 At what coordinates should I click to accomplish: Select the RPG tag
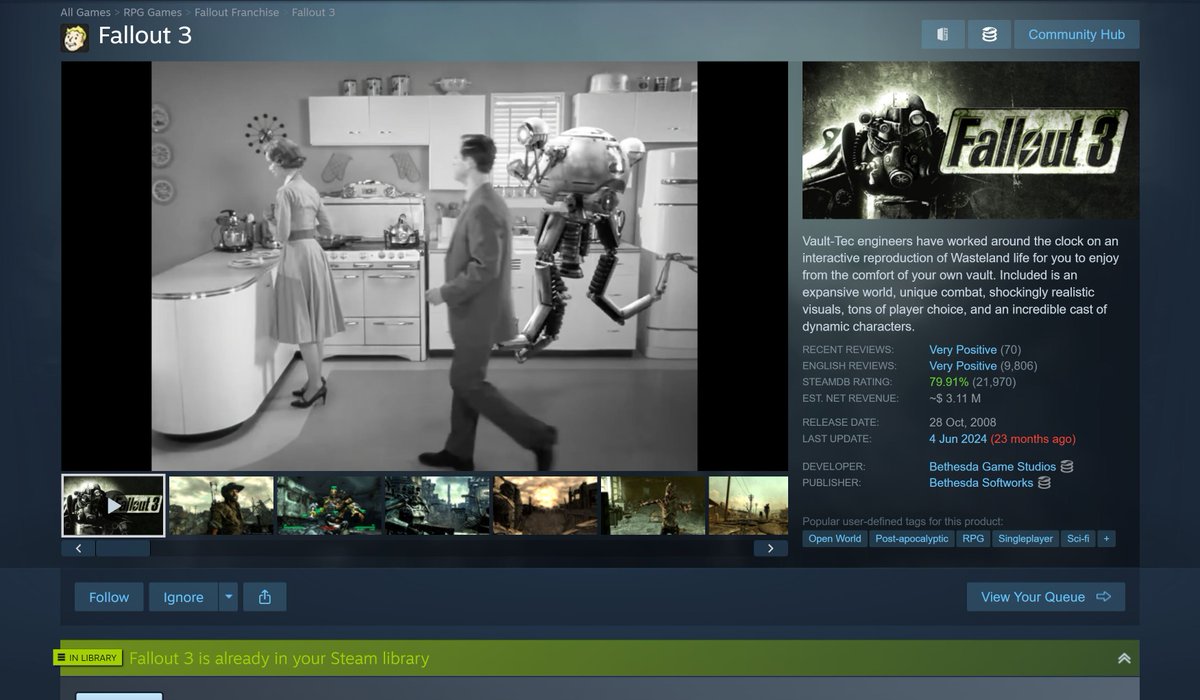(x=973, y=539)
